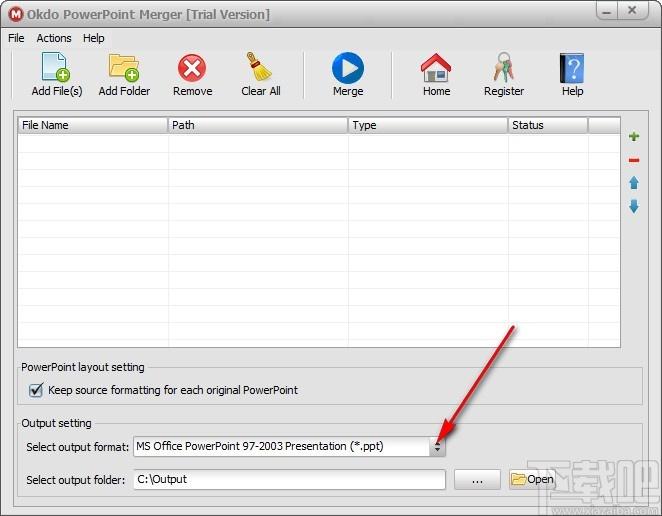Click the browse (...) button for output folder
Image resolution: width=662 pixels, height=516 pixels.
(x=477, y=480)
